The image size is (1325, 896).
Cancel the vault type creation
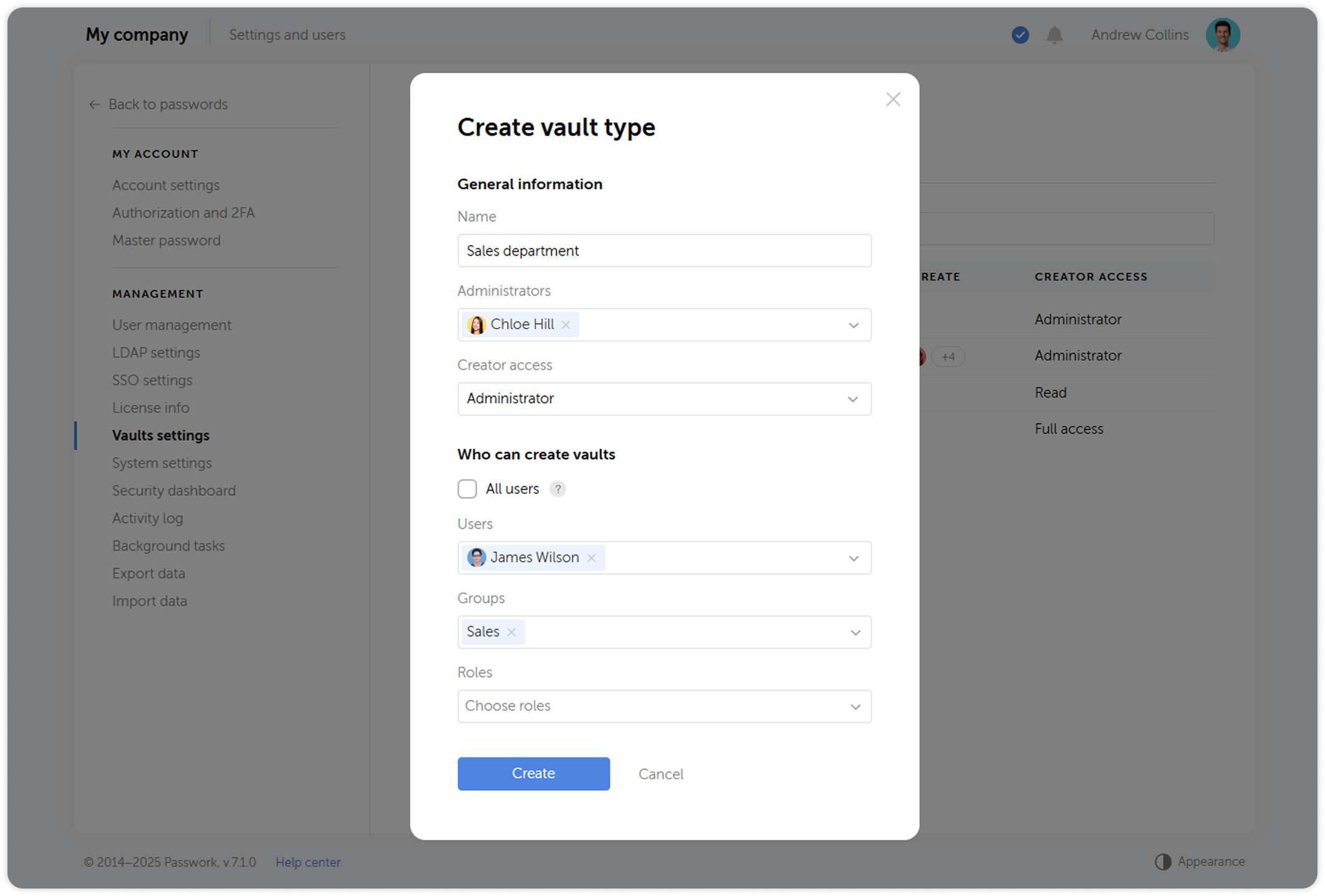[x=661, y=774]
